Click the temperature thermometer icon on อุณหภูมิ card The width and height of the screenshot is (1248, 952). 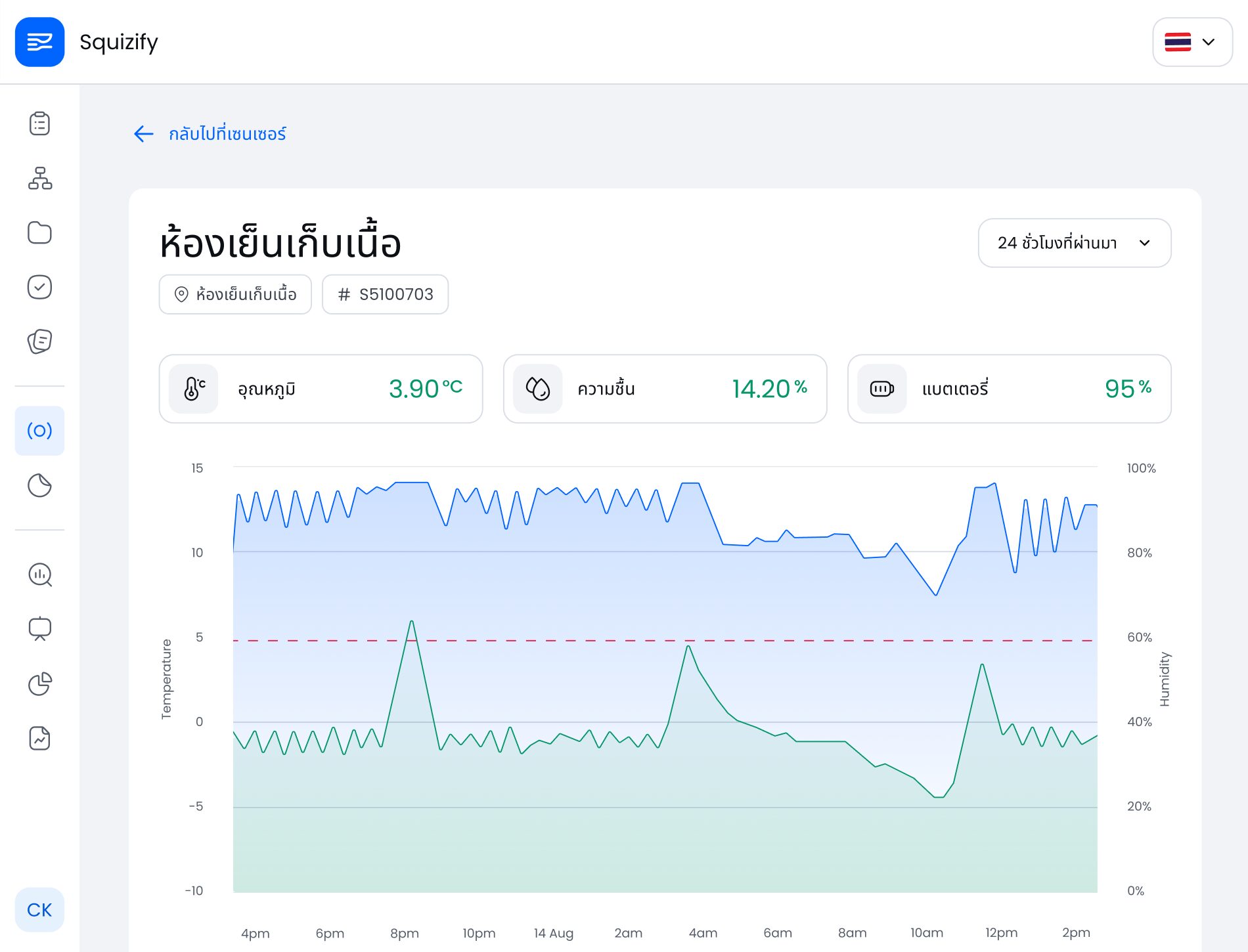pyautogui.click(x=193, y=389)
